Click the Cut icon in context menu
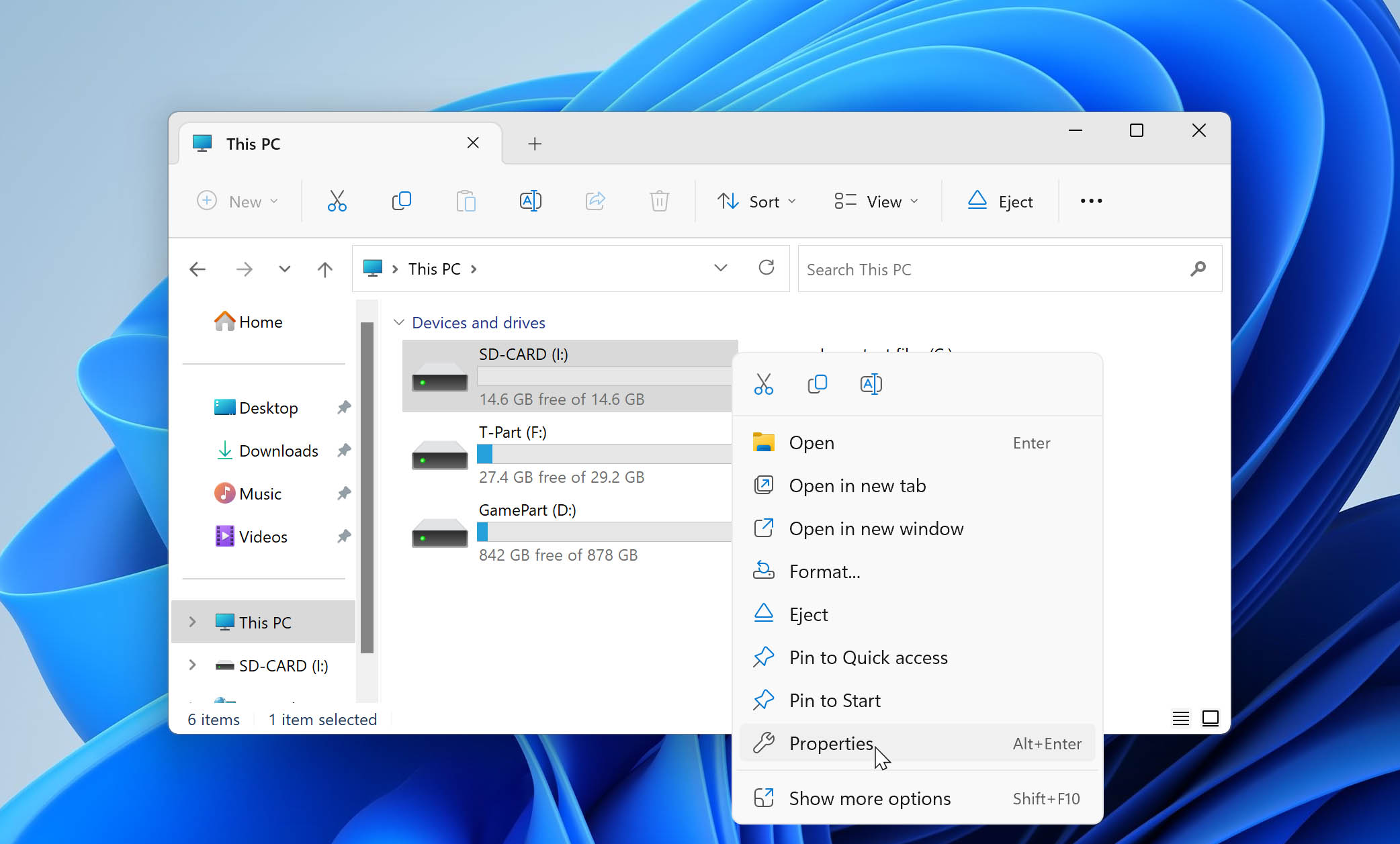The height and width of the screenshot is (844, 1400). [x=763, y=383]
